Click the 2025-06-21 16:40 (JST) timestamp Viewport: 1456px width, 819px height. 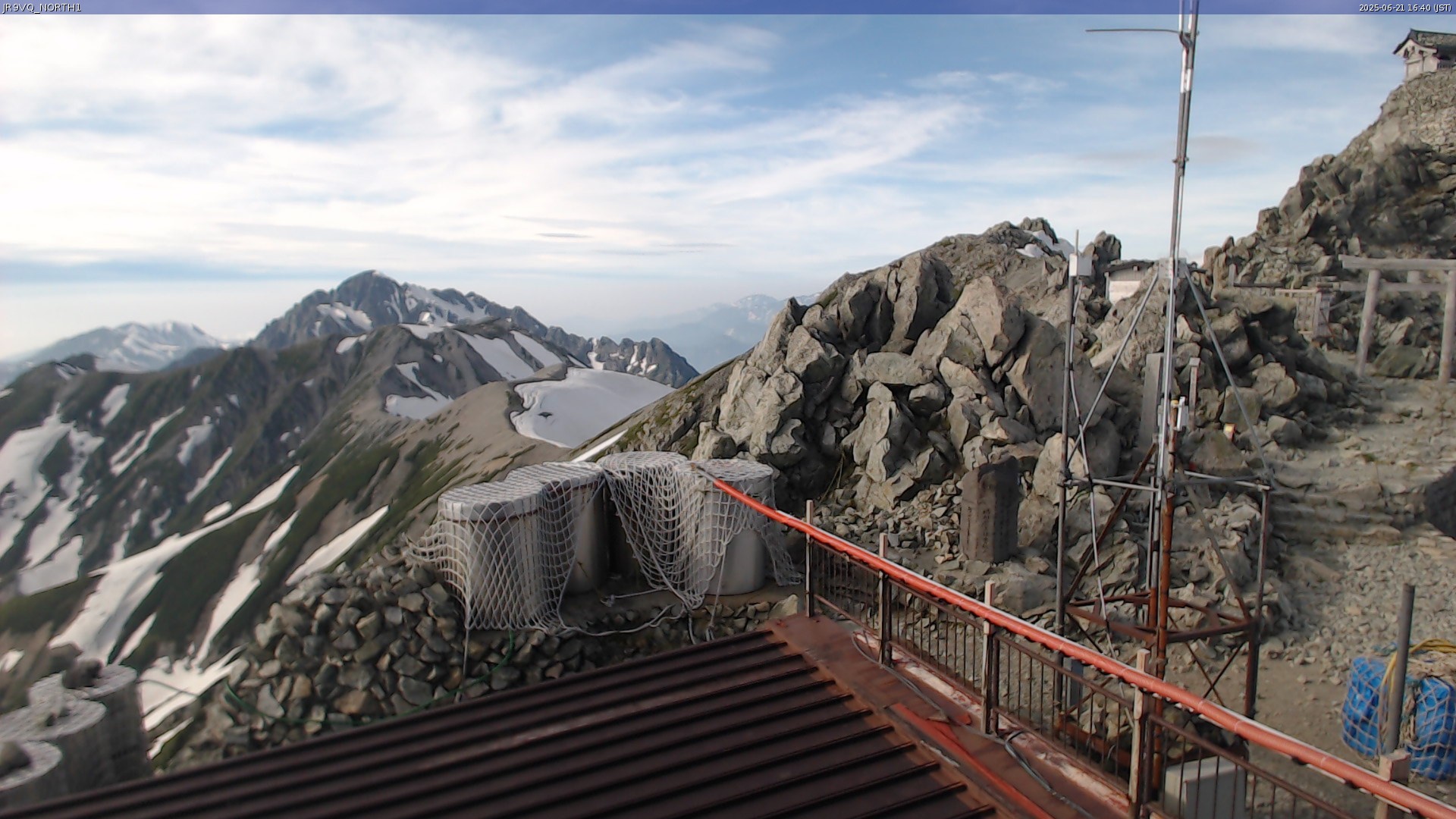[x=1405, y=8]
